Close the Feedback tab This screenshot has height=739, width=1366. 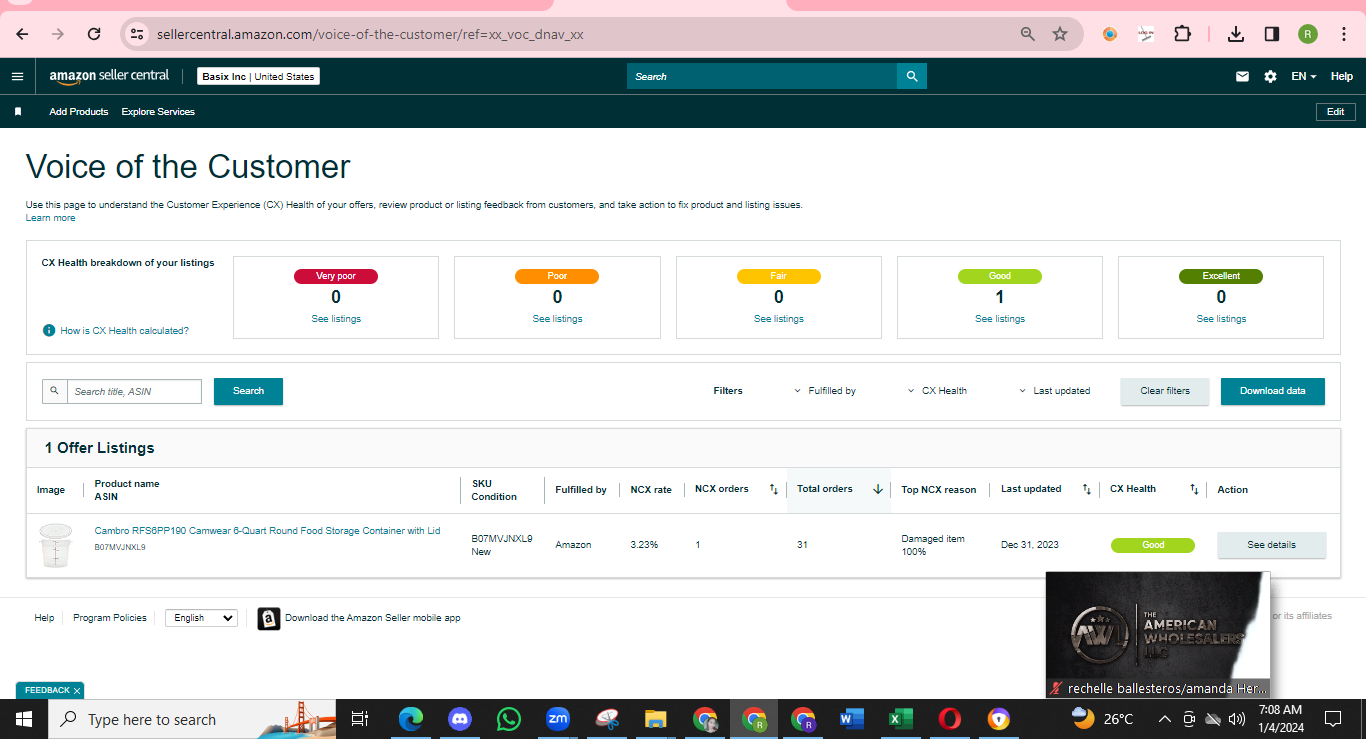tap(77, 691)
